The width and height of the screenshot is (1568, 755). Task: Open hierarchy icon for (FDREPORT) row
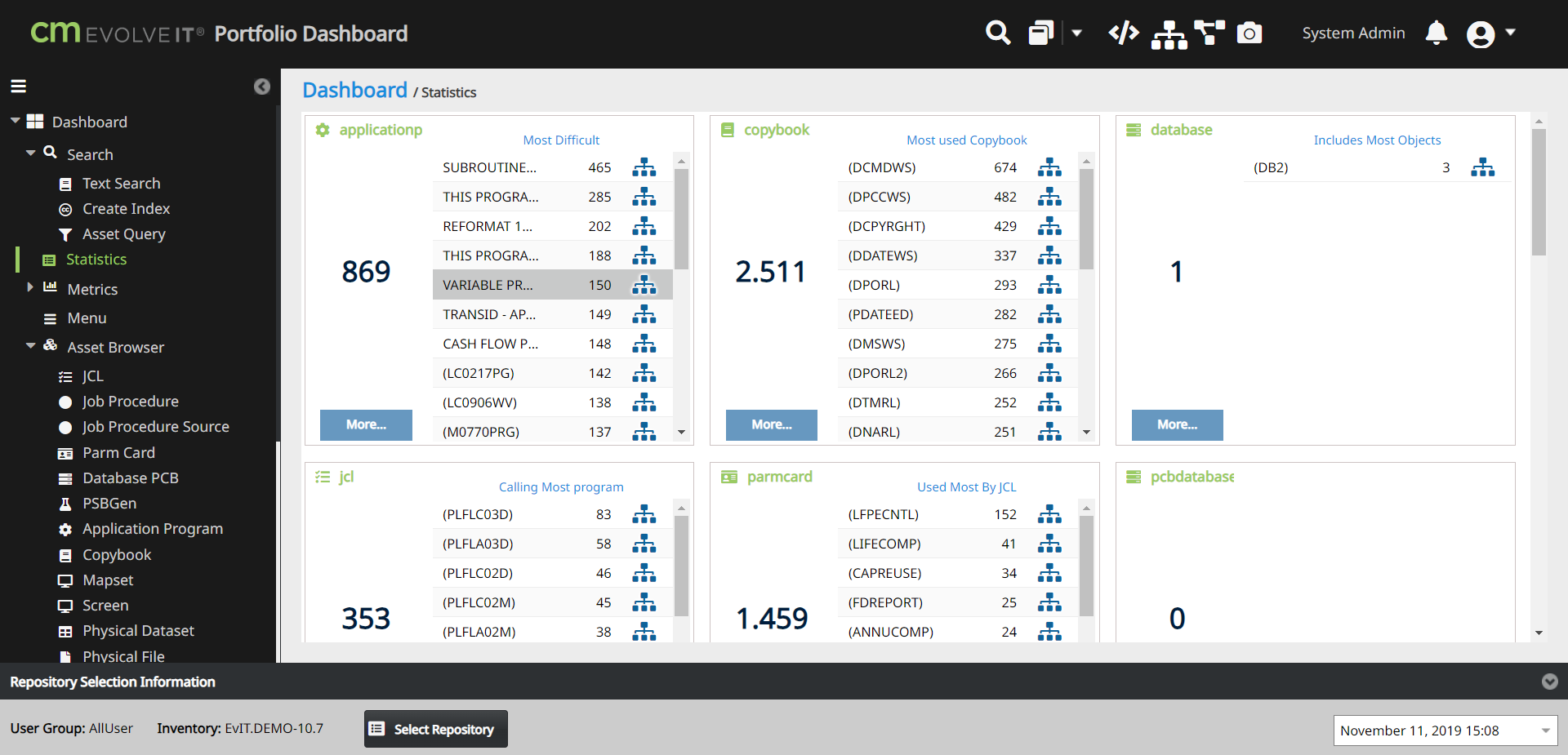pos(1049,602)
